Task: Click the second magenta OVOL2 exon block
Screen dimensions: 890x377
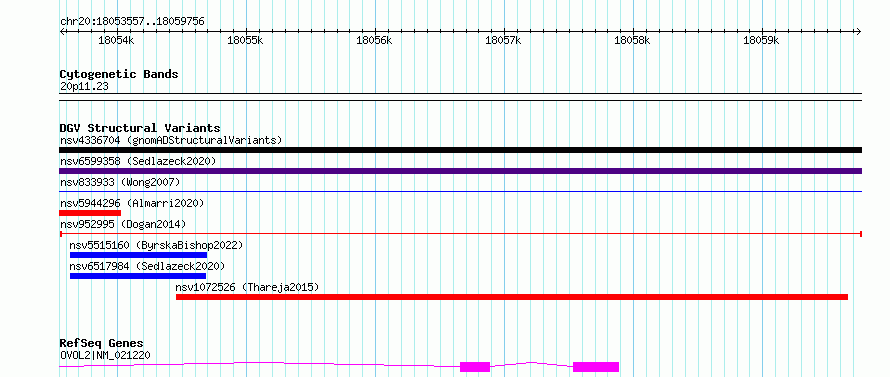Action: pos(596,367)
